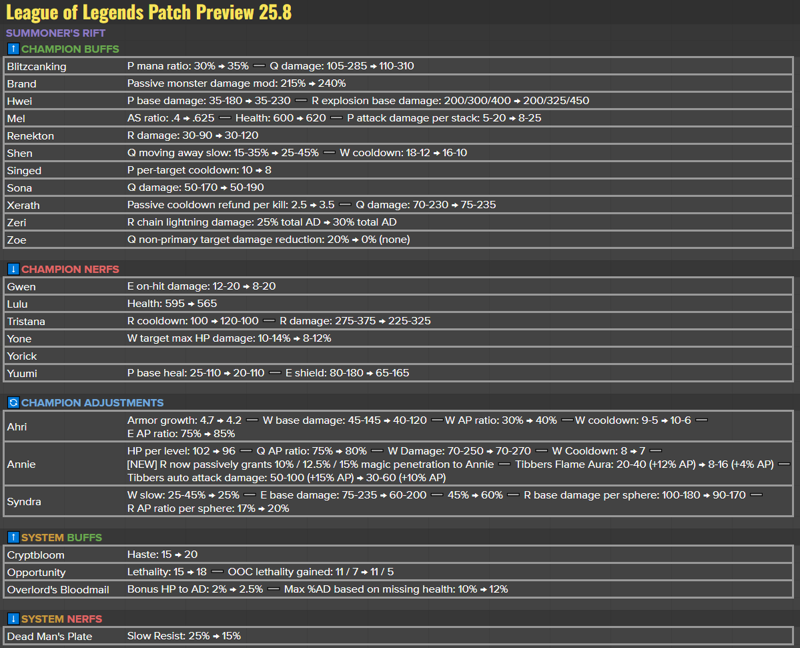
Task: Click 'P per-target cooldown: 10 → 8'
Action: tap(199, 170)
